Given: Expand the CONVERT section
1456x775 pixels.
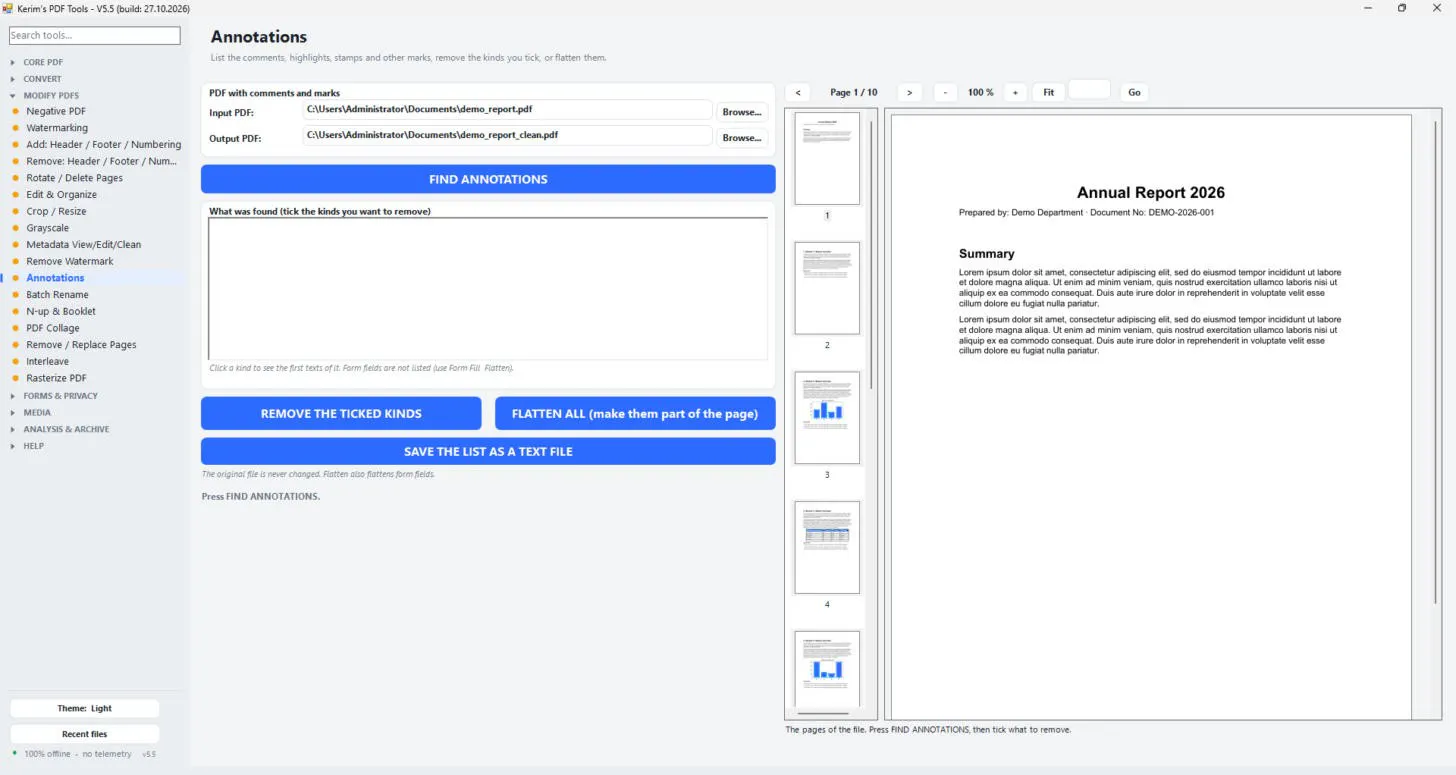Looking at the screenshot, I should (x=42, y=79).
